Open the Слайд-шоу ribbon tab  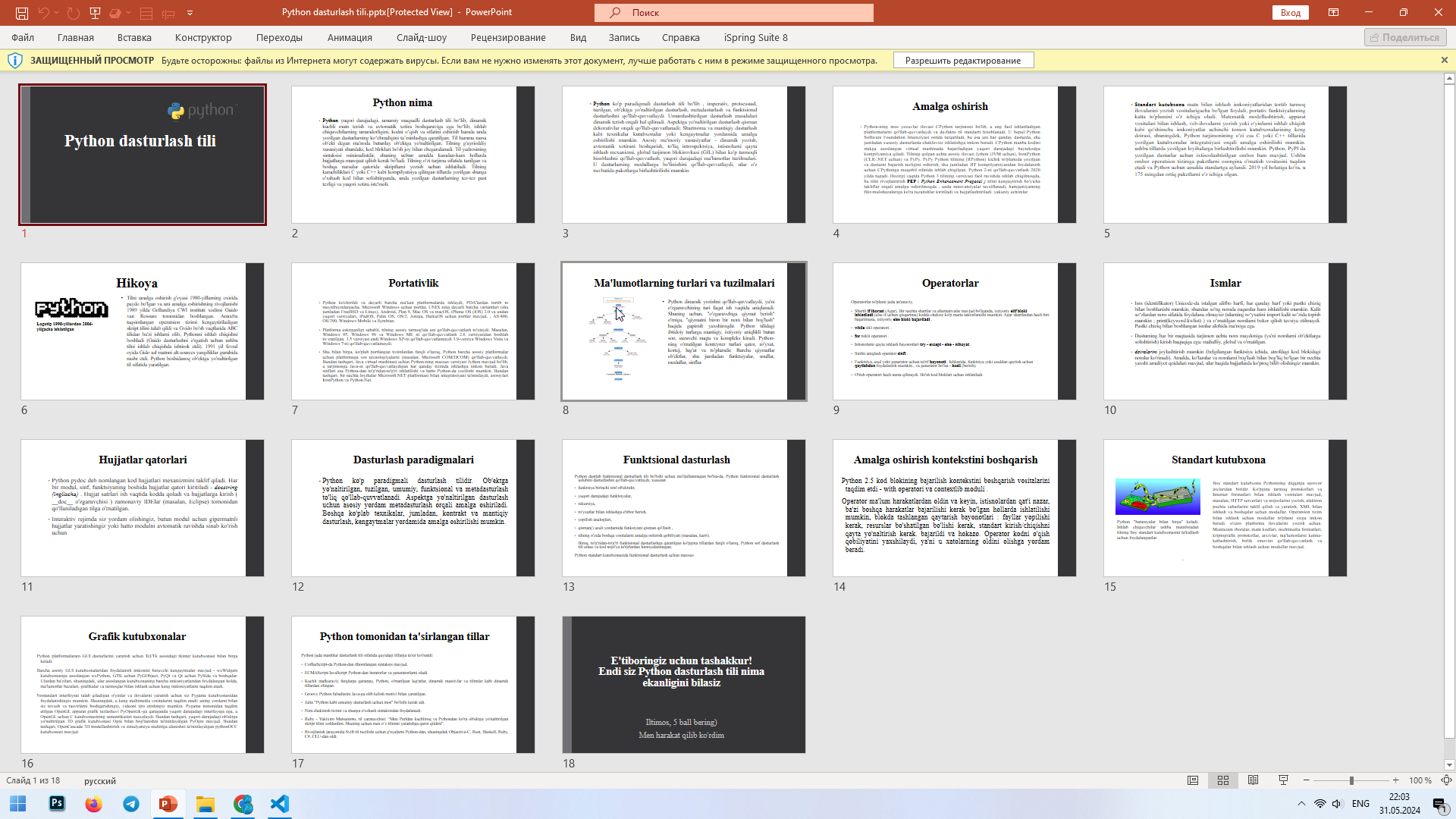[x=422, y=37]
